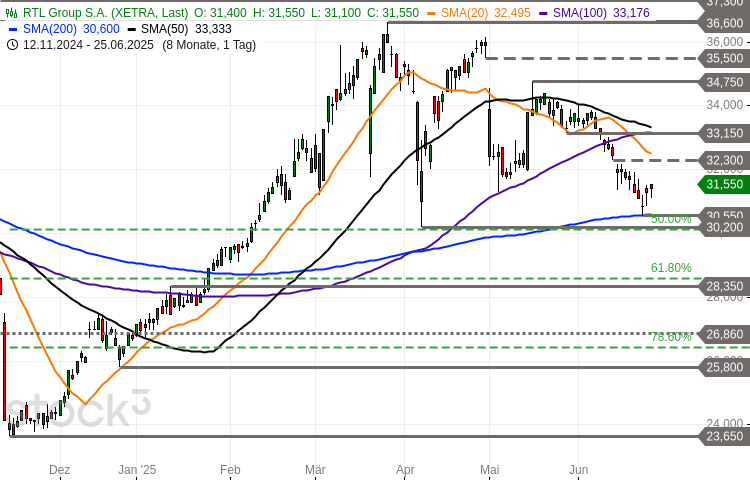Screen dimensions: 750x480
Task: Click the '61.80%' Fibonacci label
Action: [x=671, y=268]
